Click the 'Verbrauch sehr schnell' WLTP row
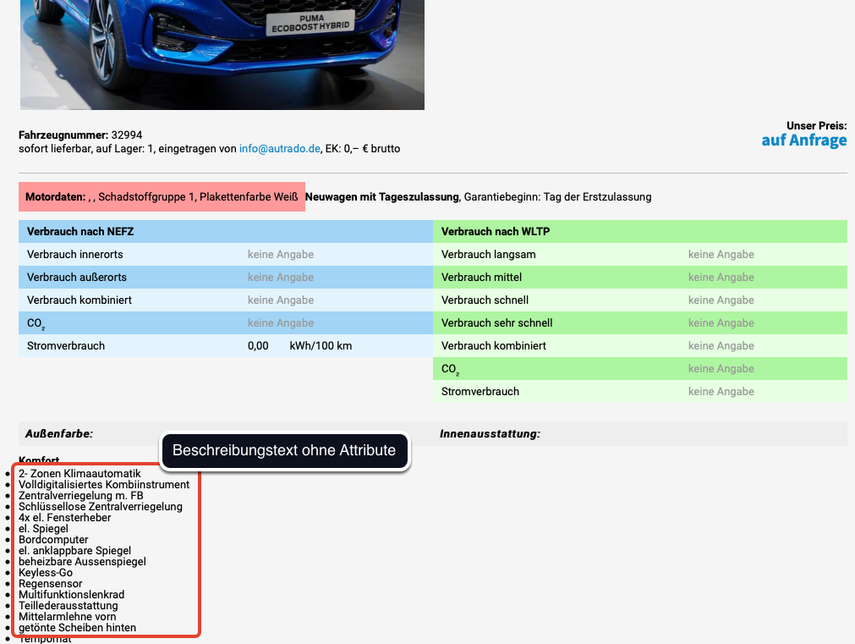 tap(497, 323)
